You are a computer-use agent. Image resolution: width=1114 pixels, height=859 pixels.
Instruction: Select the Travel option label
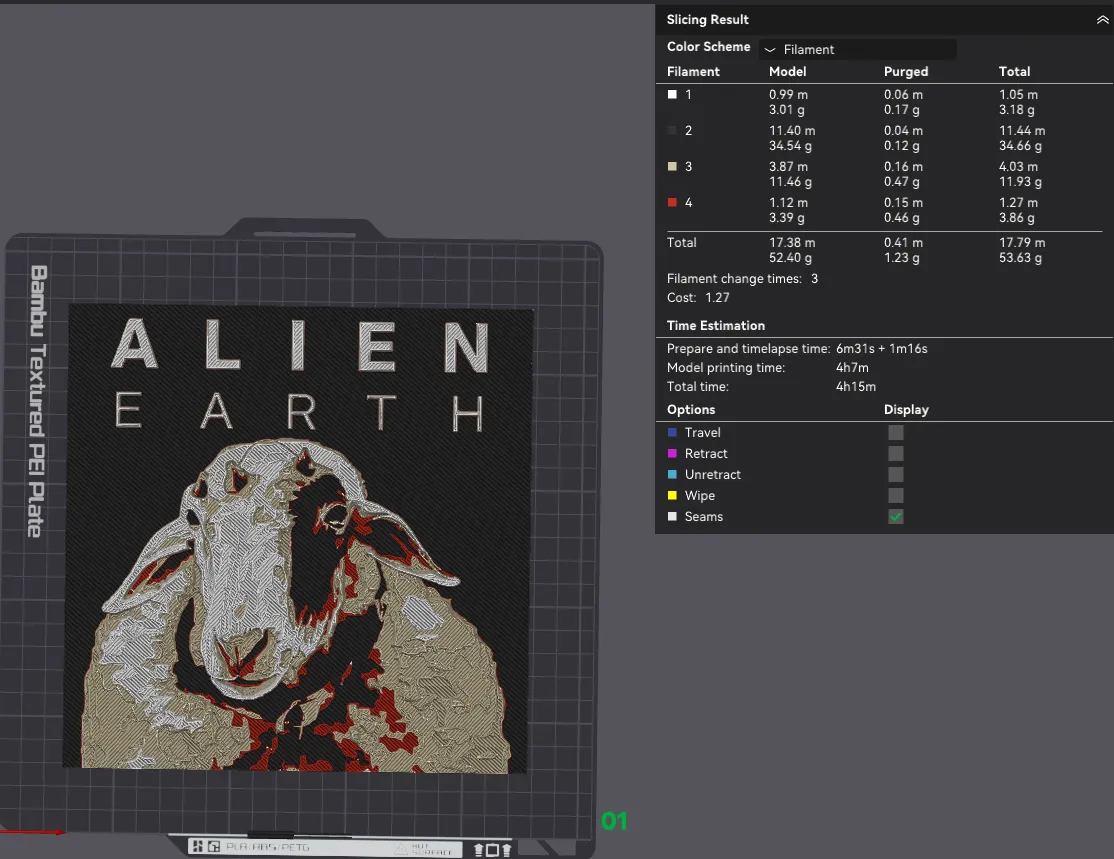click(703, 433)
